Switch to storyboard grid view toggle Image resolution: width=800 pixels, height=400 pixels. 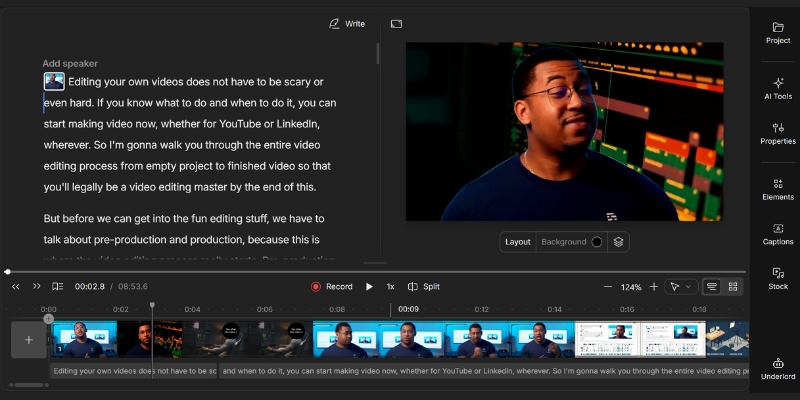pos(733,287)
